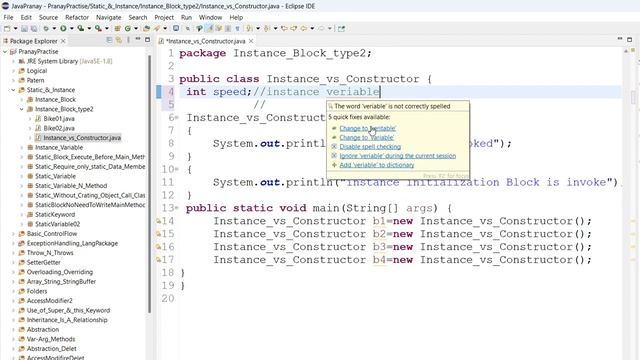Collapse the Instance_Block_type2 package

pyautogui.click(x=21, y=109)
